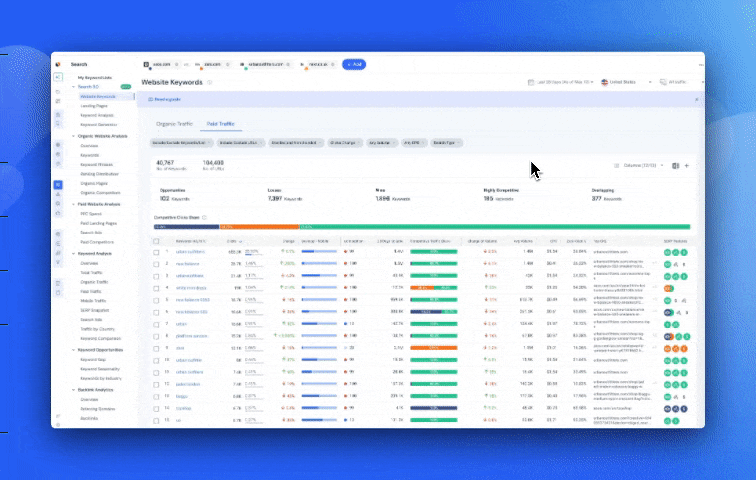Open the United States country dropdown

626,82
